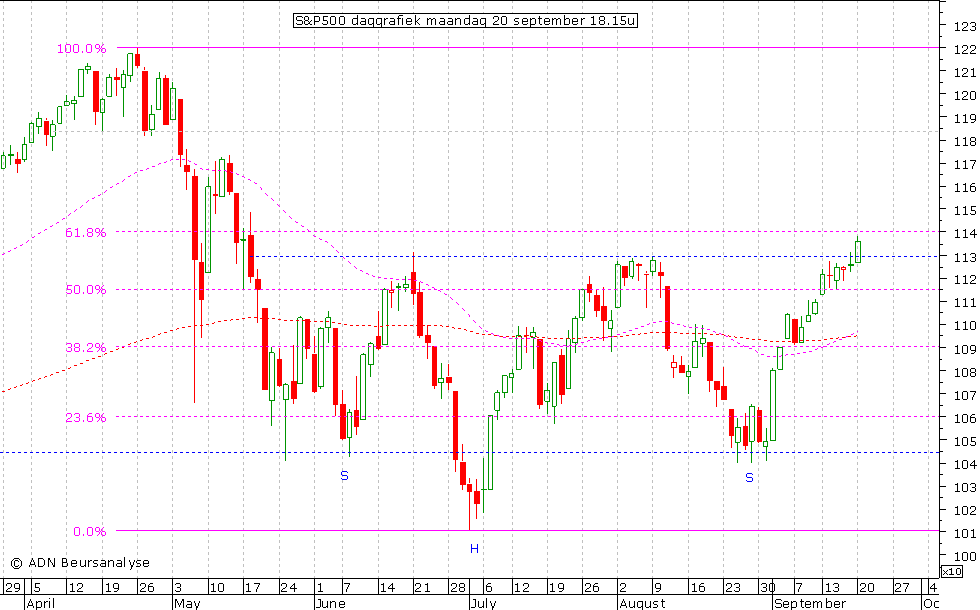Click price axis value 118

click(965, 142)
